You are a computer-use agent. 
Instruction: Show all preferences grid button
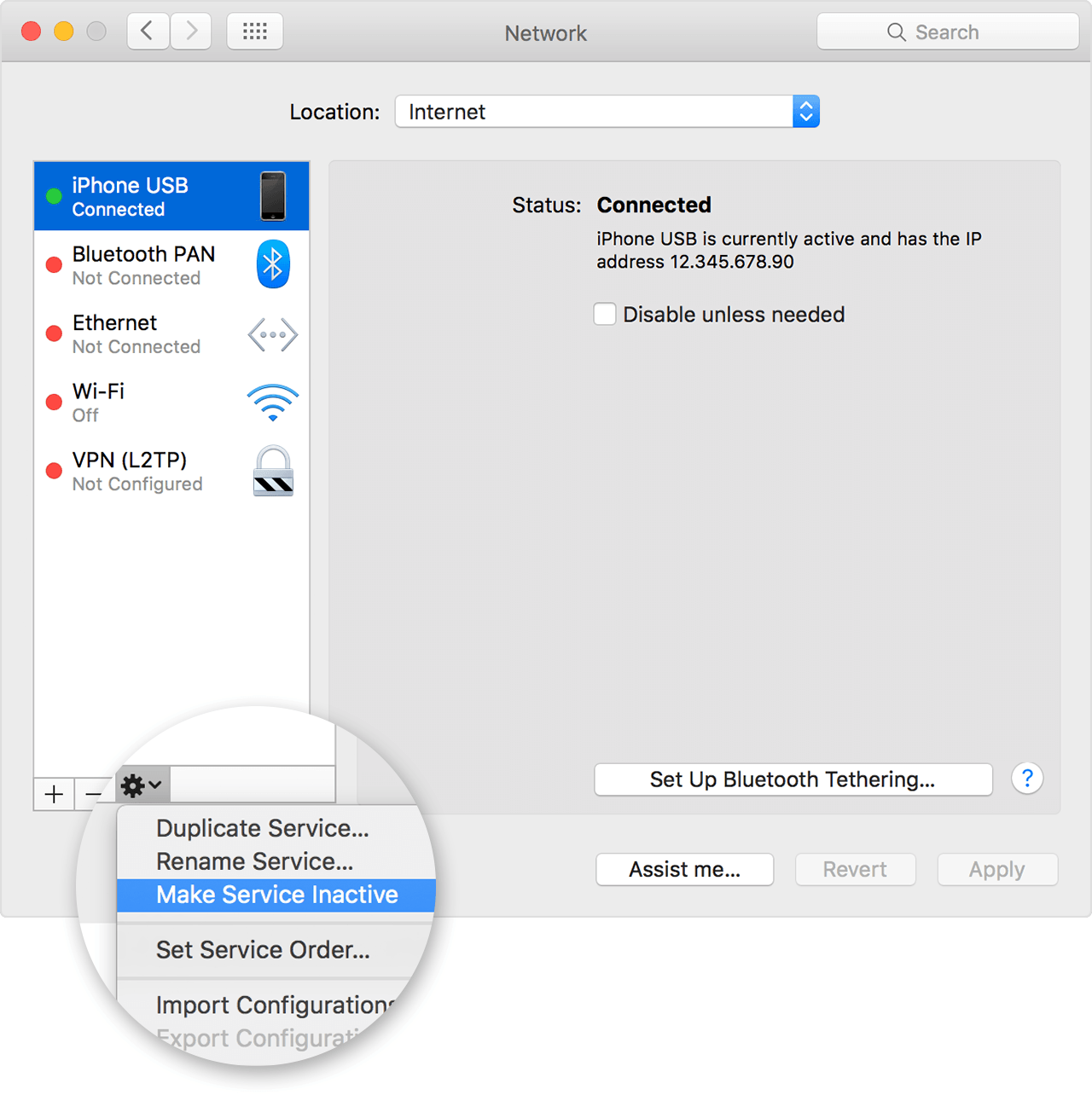point(255,32)
